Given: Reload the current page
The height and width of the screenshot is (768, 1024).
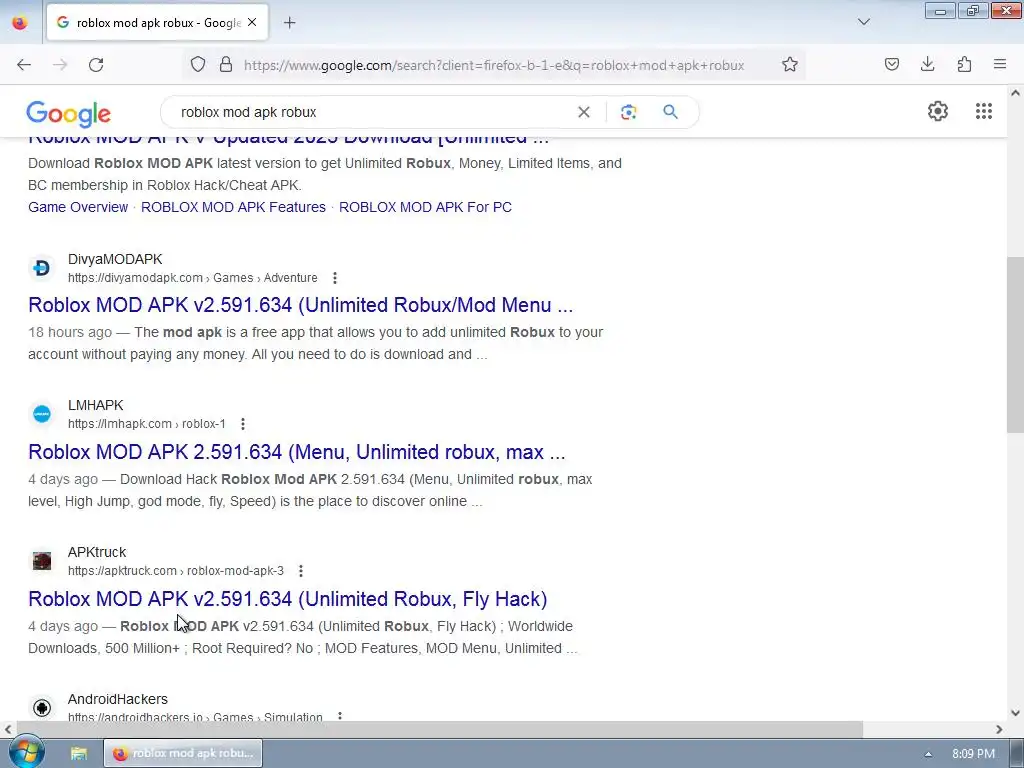Looking at the screenshot, I should [96, 65].
